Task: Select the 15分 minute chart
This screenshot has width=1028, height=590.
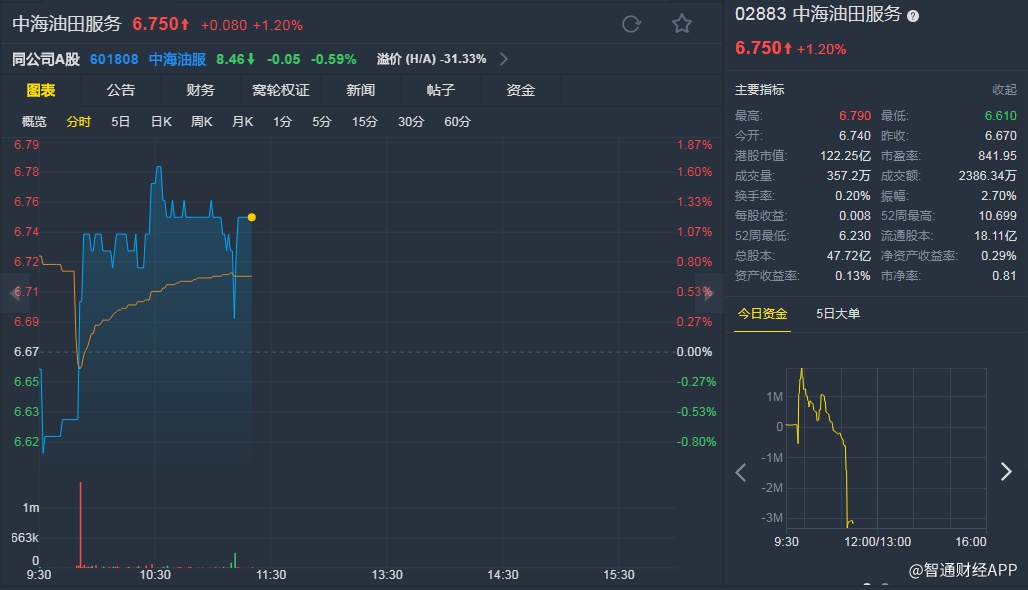Action: point(365,122)
